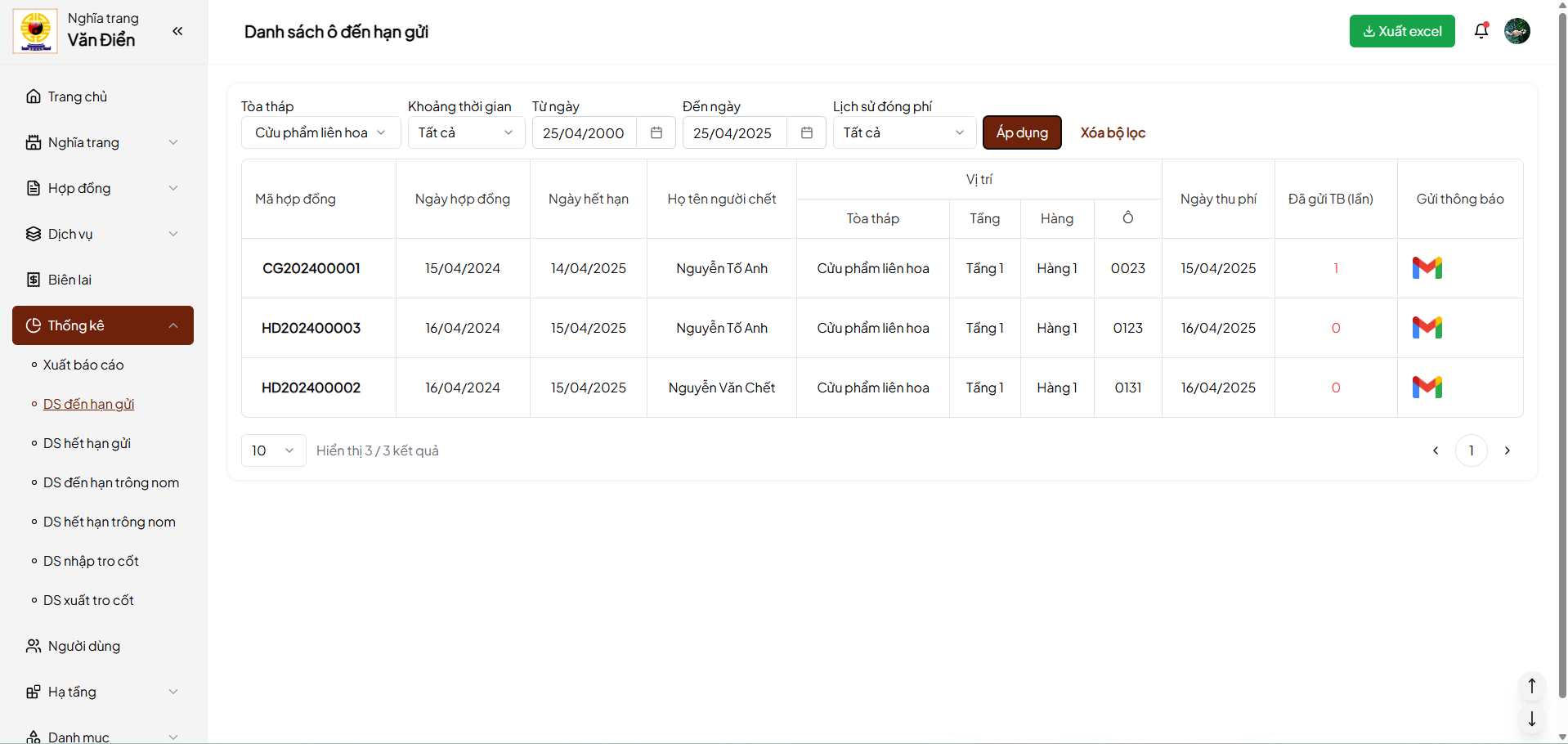The image size is (1568, 744).
Task: Change page size dropdown showing 10
Action: point(273,450)
